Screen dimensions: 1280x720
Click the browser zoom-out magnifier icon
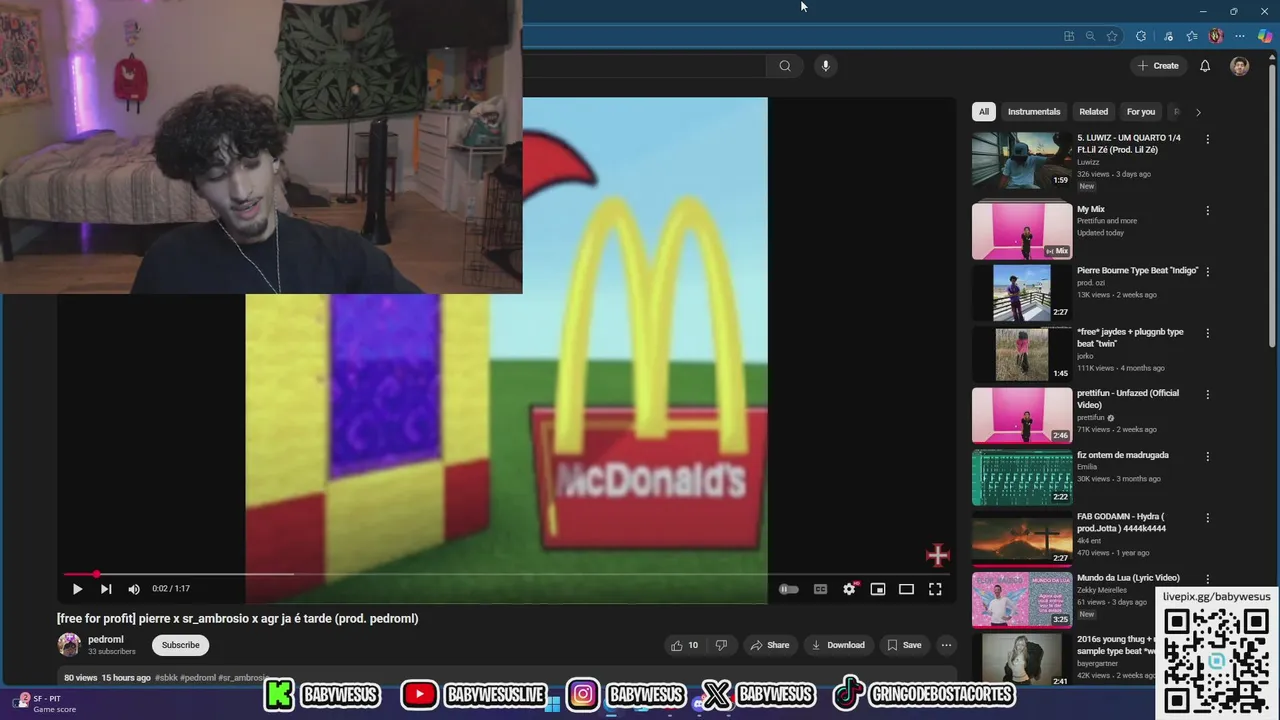pyautogui.click(x=1091, y=36)
